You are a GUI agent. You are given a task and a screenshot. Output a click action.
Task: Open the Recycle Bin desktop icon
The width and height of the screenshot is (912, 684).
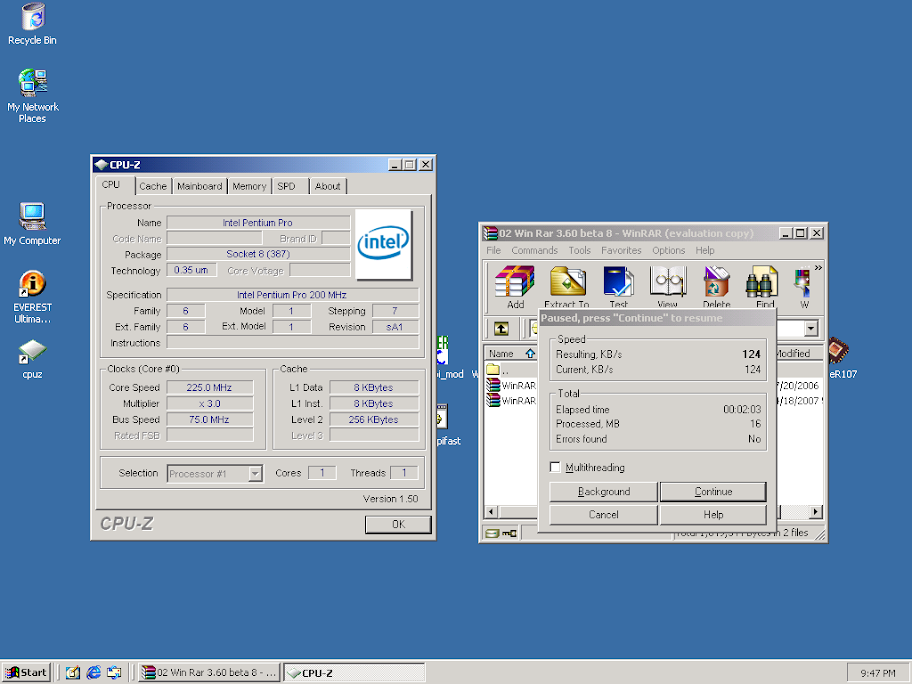[32, 23]
